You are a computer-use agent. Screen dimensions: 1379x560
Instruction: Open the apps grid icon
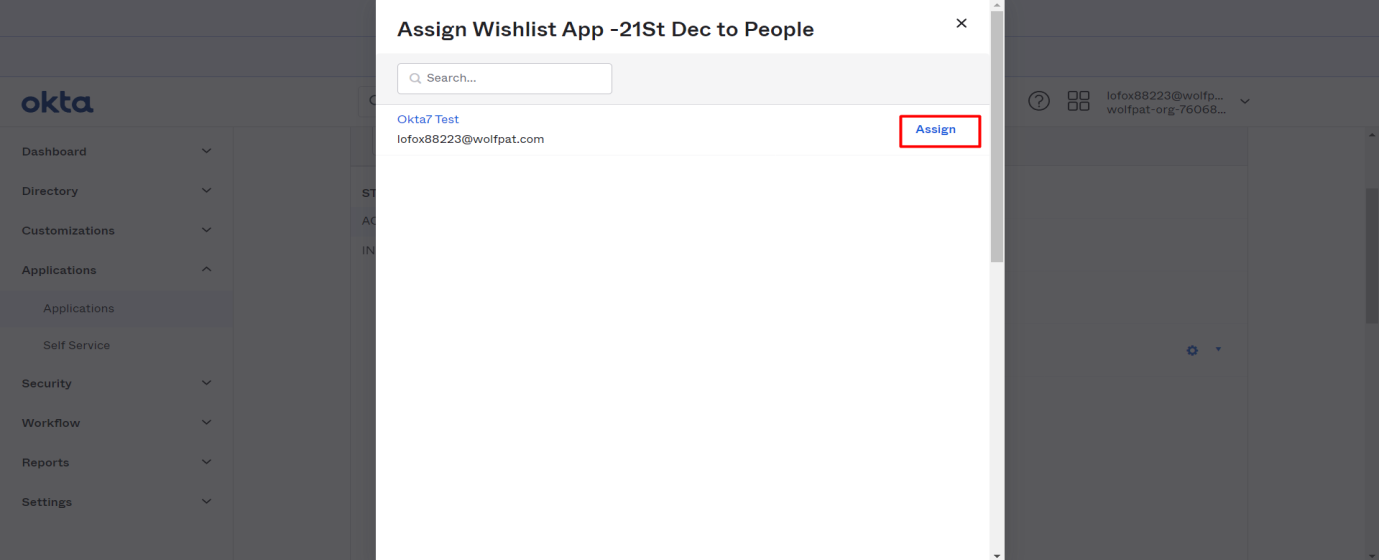coord(1078,101)
